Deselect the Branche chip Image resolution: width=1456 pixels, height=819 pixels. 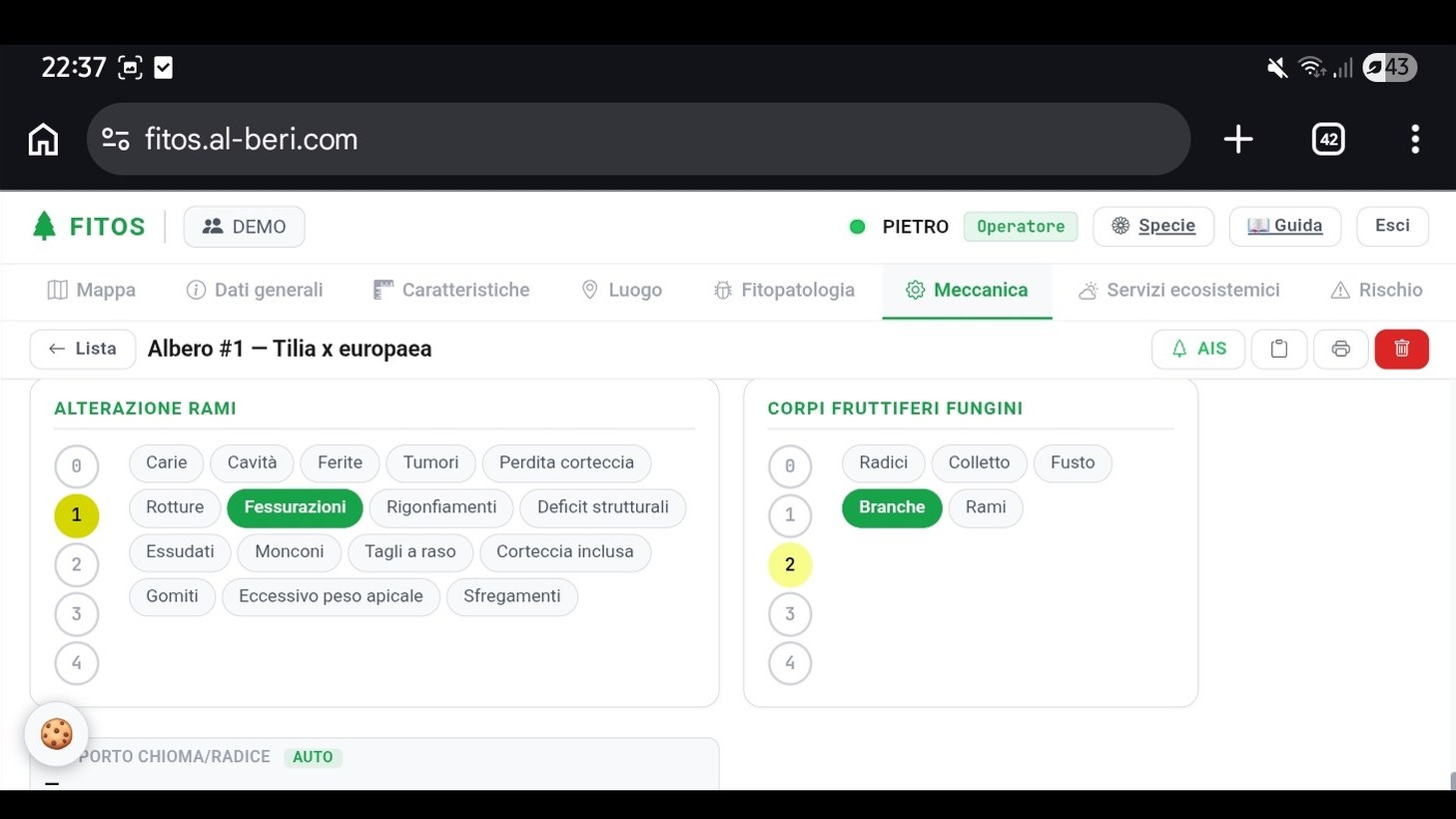point(892,507)
